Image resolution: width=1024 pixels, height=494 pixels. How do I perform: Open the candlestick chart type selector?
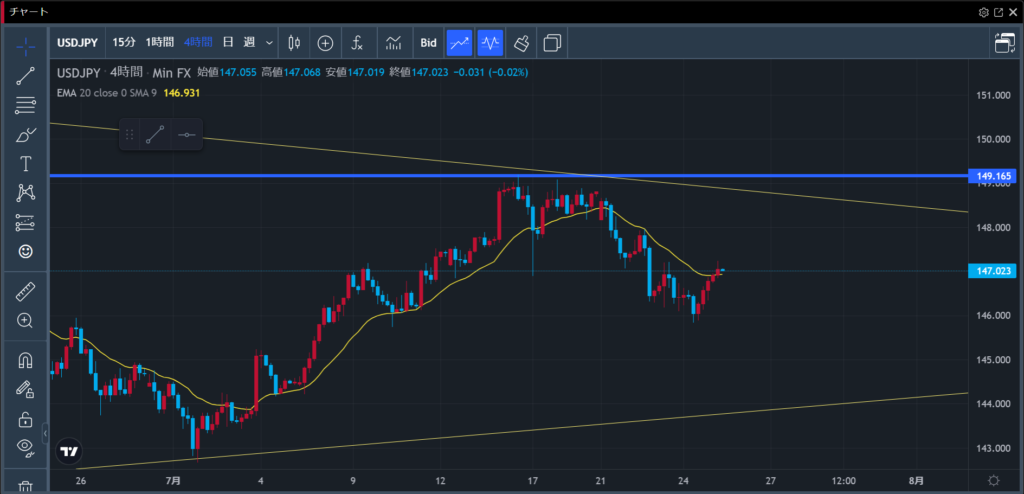[295, 43]
